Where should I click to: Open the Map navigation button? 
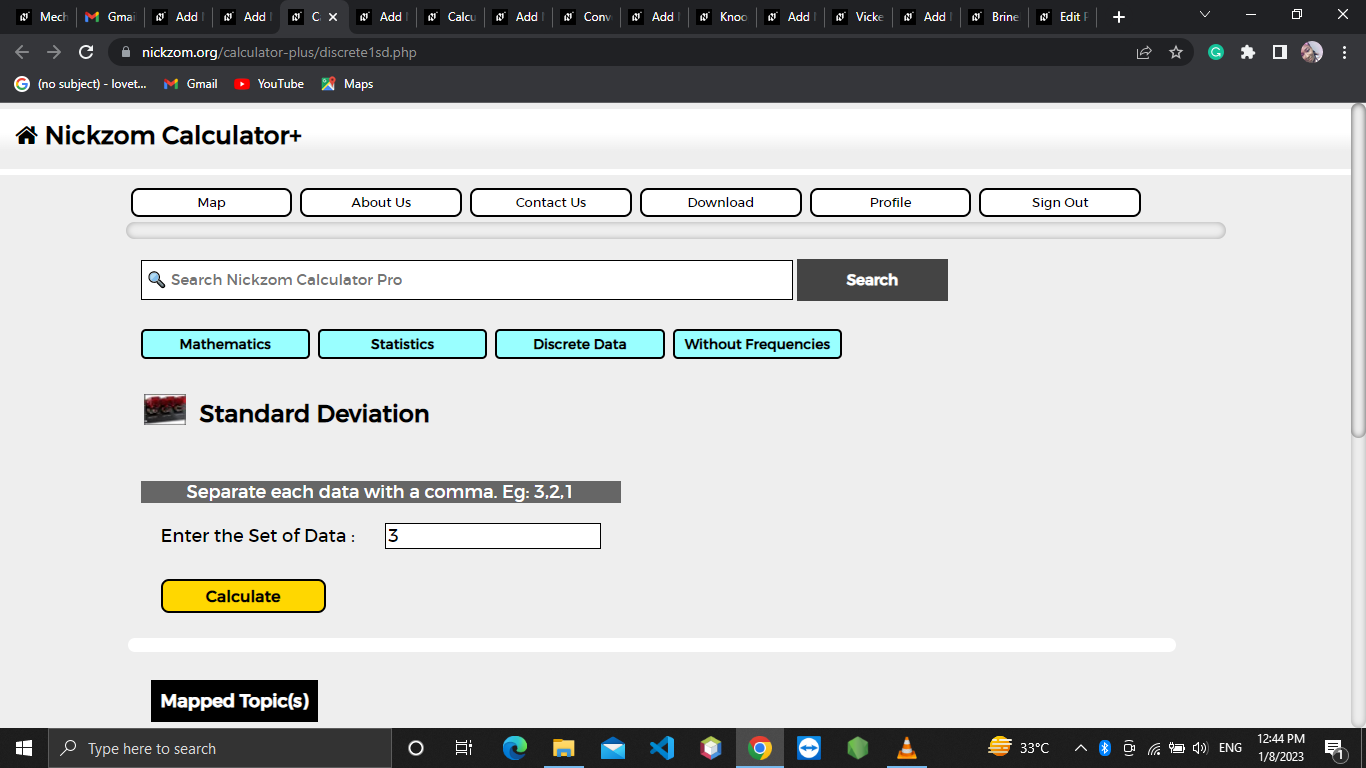[211, 202]
